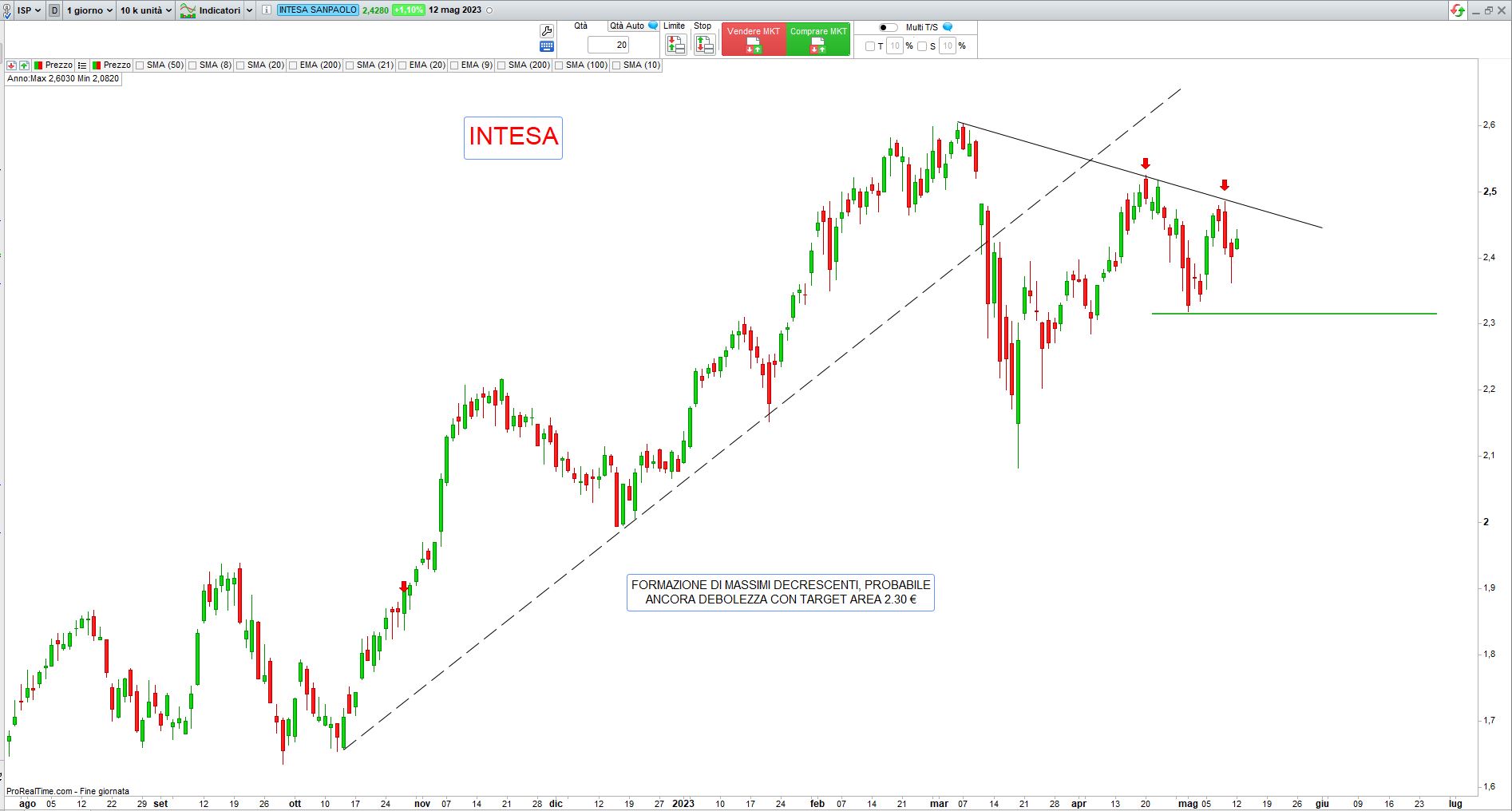The width and height of the screenshot is (1512, 811).
Task: Enable the SMA (20) checkbox
Action: pyautogui.click(x=240, y=65)
